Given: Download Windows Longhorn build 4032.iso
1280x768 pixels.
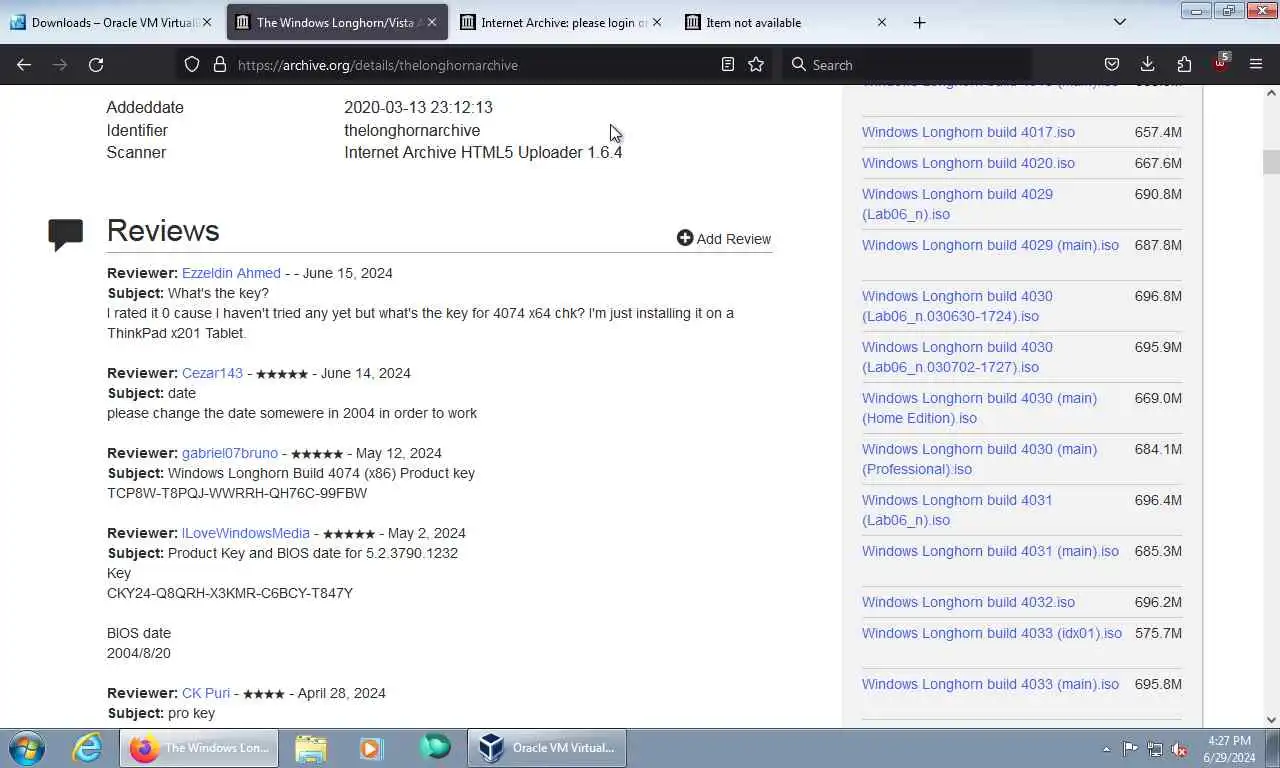Looking at the screenshot, I should (968, 602).
